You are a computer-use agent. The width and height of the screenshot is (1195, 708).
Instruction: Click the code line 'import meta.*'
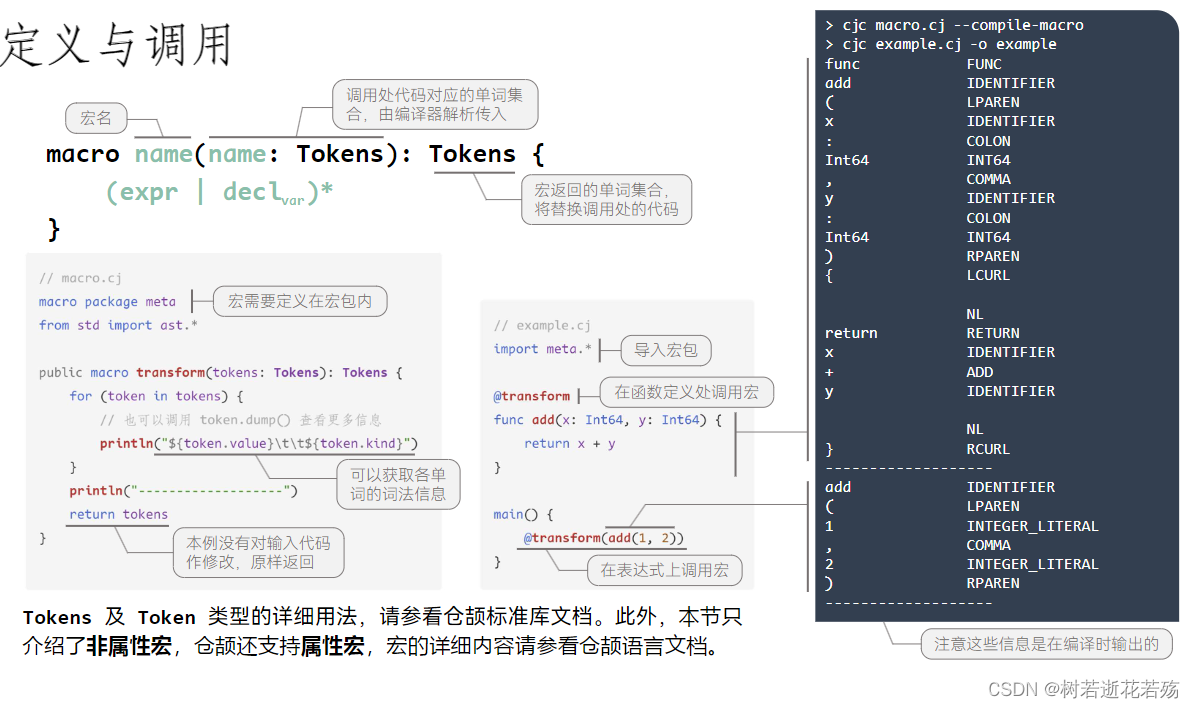[x=543, y=349]
